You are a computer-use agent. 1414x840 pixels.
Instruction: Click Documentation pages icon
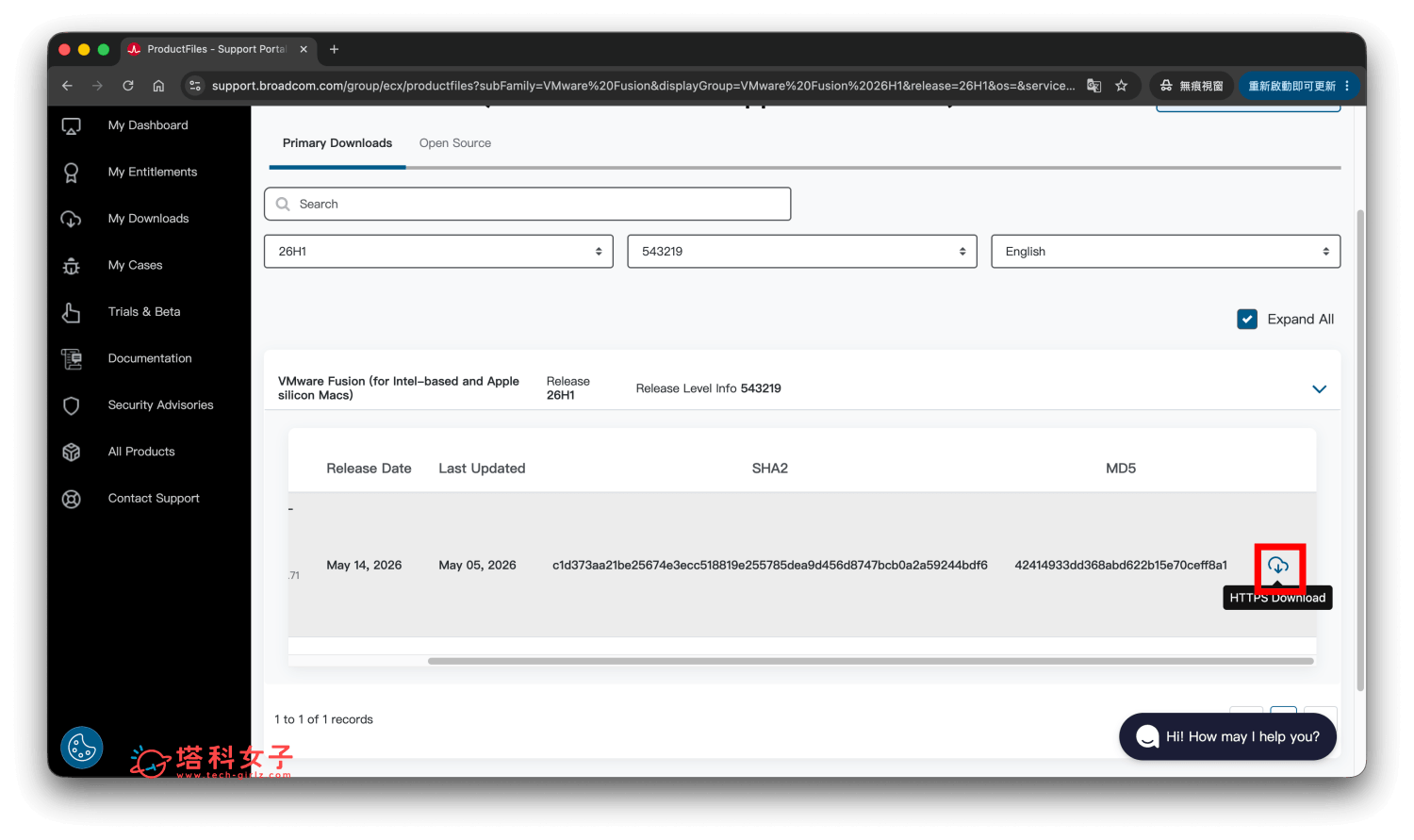point(71,358)
